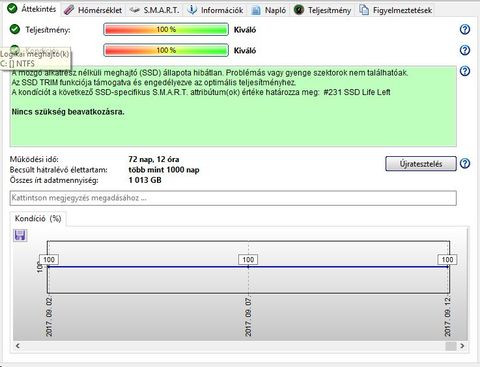
Task: Switch to the Teljesítmény tab
Action: (x=323, y=10)
